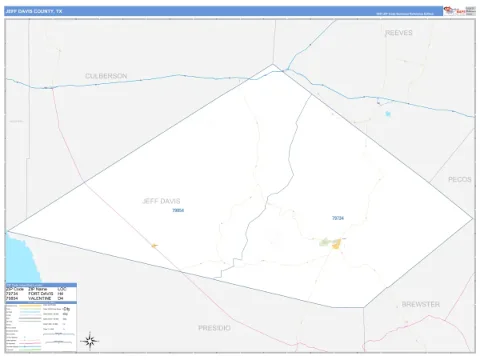Click the ZIP Code column header
This screenshot has height=360, width=480.
[15, 289]
